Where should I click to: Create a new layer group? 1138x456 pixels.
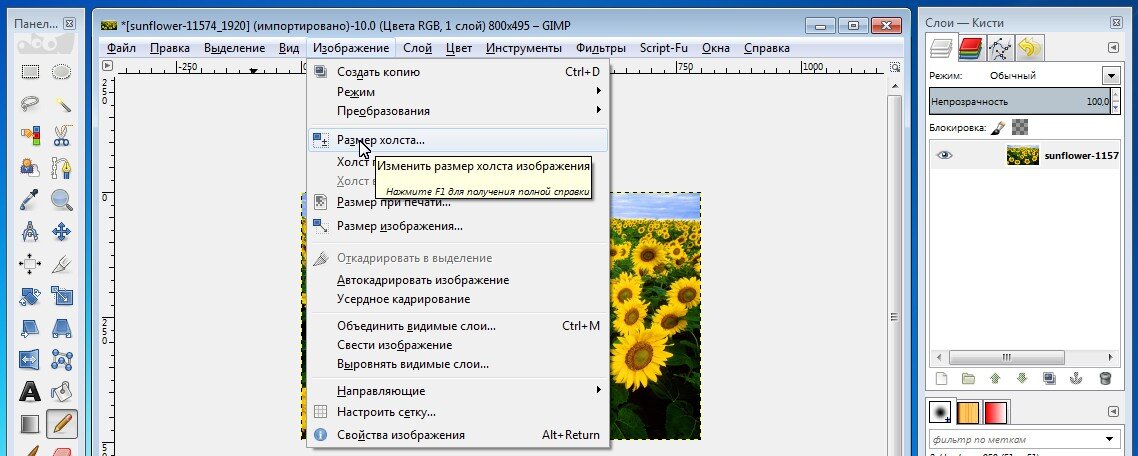pyautogui.click(x=968, y=378)
